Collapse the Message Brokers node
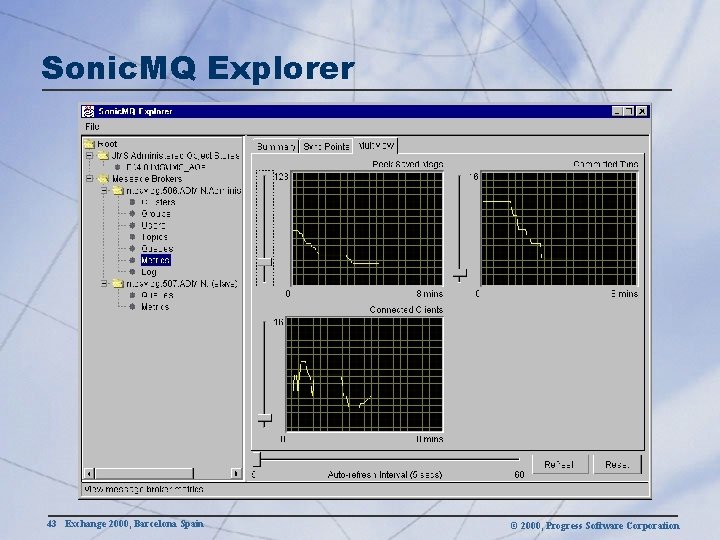 (x=90, y=179)
